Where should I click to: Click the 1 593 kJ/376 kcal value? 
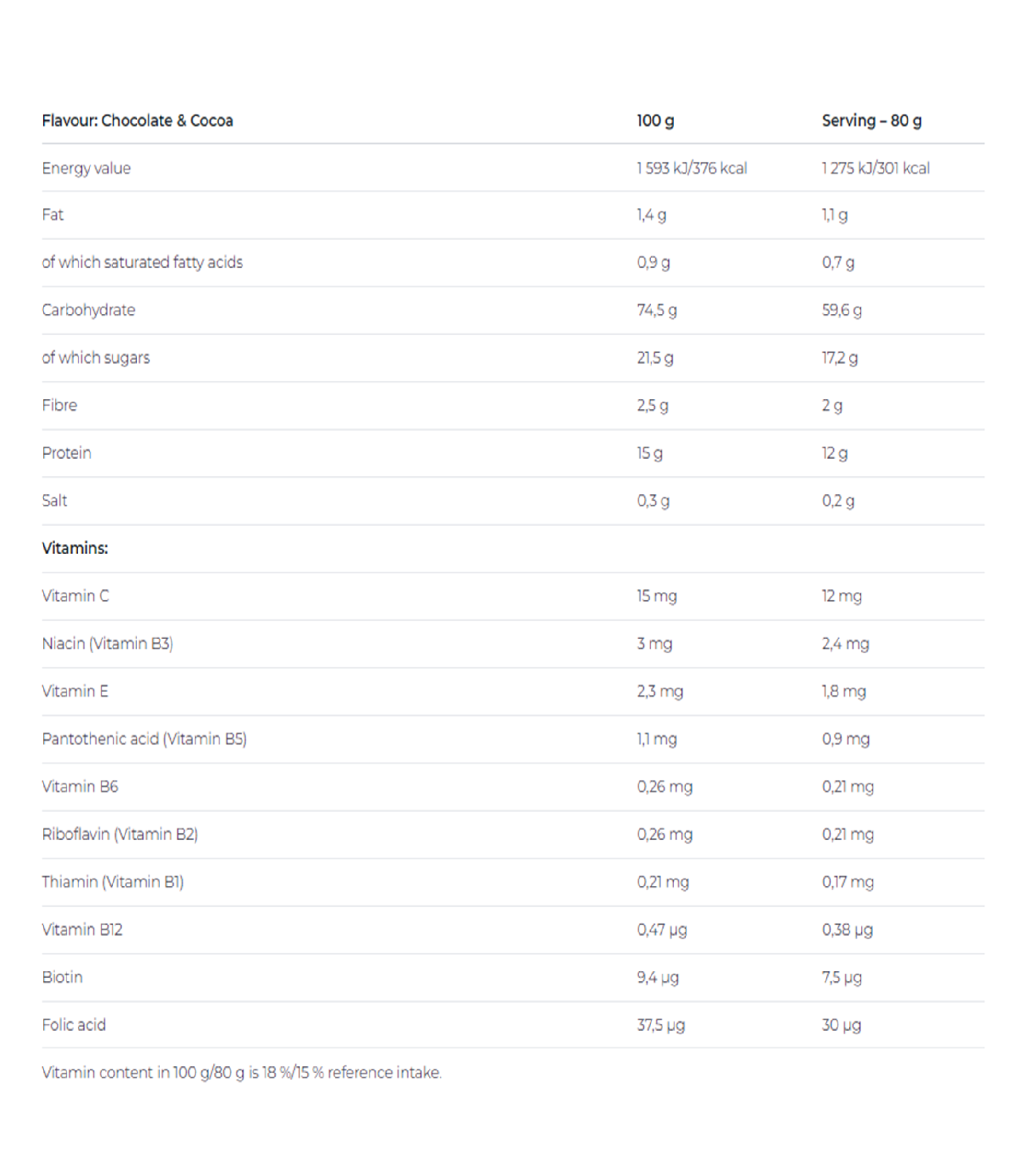(692, 169)
